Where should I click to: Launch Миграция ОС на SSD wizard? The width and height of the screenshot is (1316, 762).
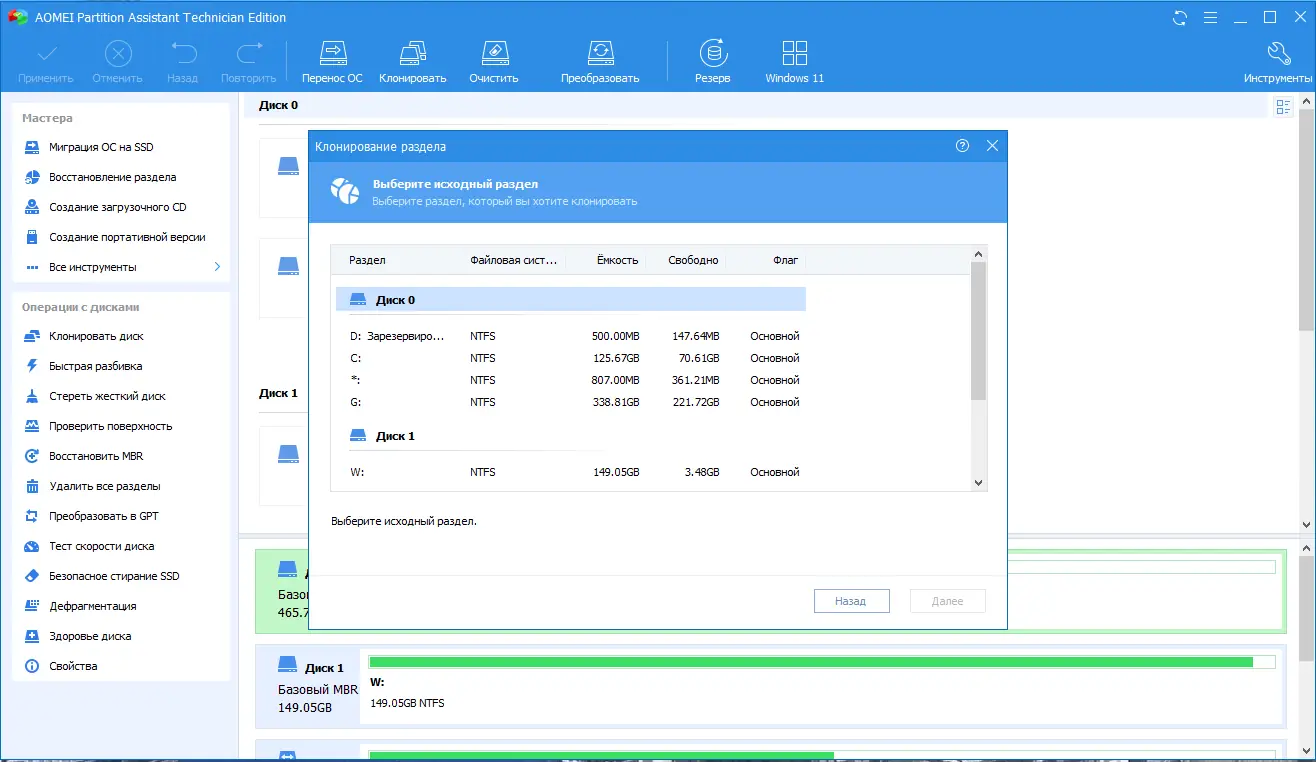click(x=101, y=147)
